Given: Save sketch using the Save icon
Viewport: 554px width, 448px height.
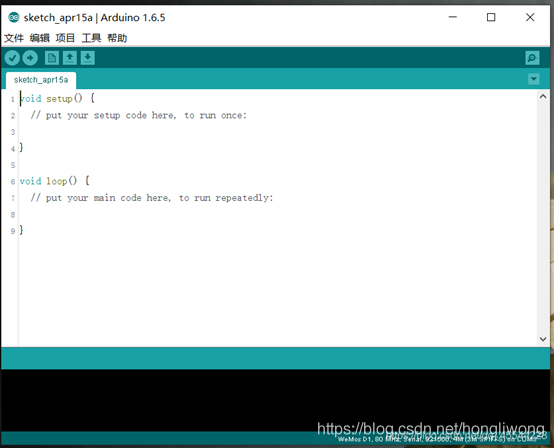Looking at the screenshot, I should [88, 58].
